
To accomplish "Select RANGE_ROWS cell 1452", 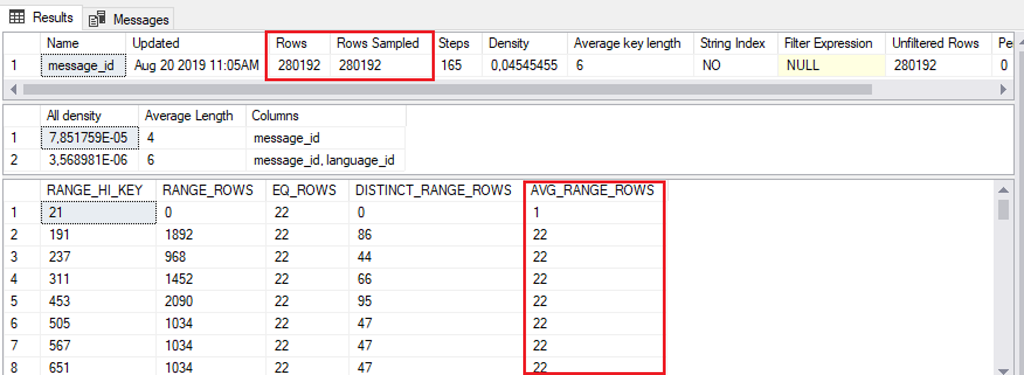I will coord(212,279).
